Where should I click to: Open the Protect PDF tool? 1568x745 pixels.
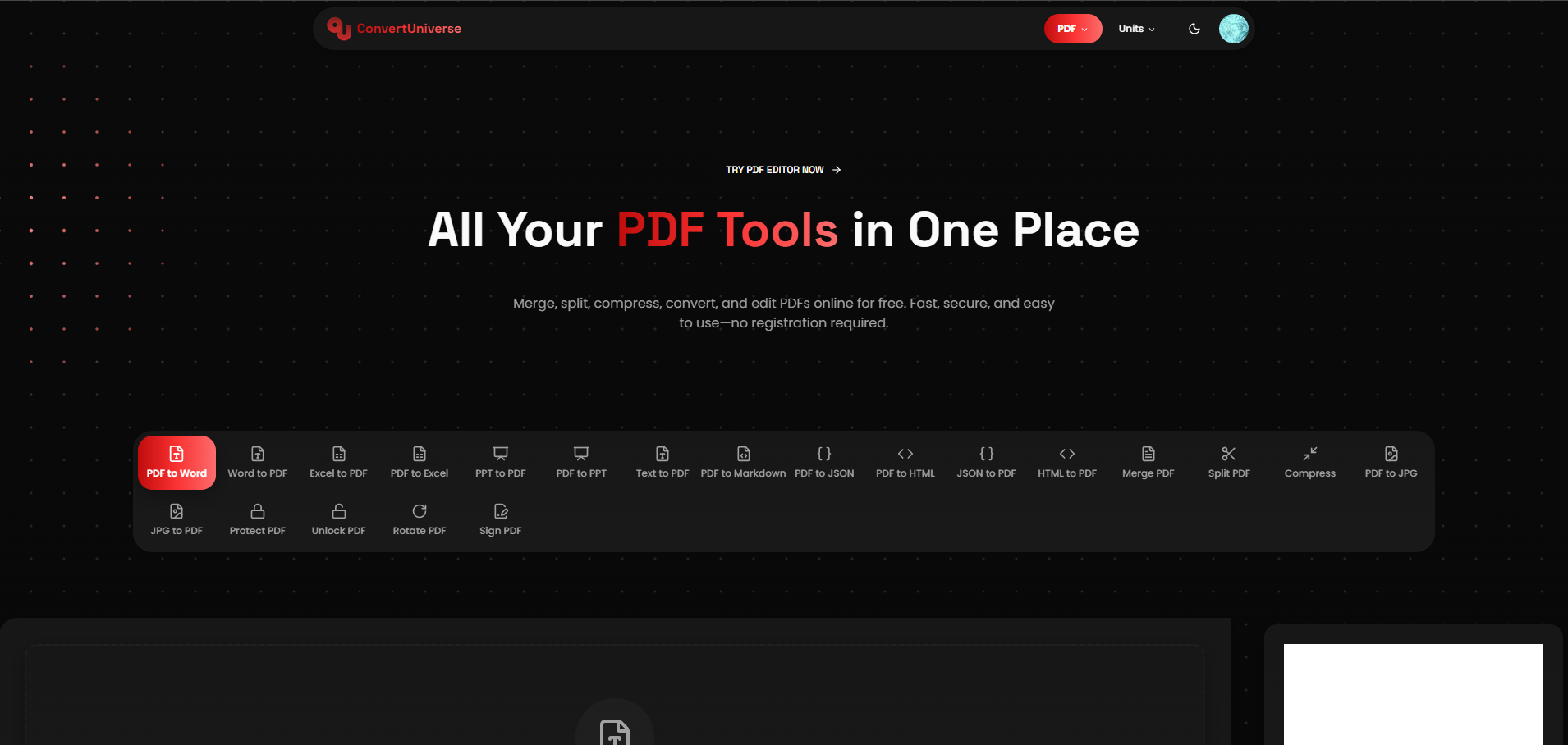(x=257, y=519)
